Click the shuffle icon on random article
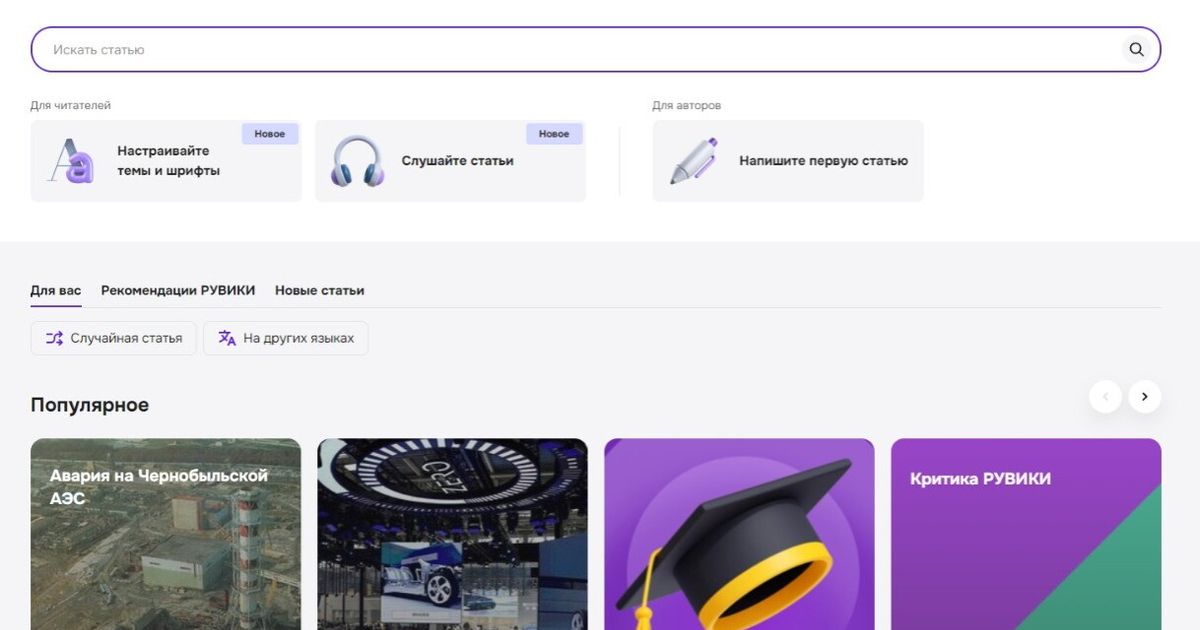This screenshot has height=630, width=1200. [x=54, y=338]
